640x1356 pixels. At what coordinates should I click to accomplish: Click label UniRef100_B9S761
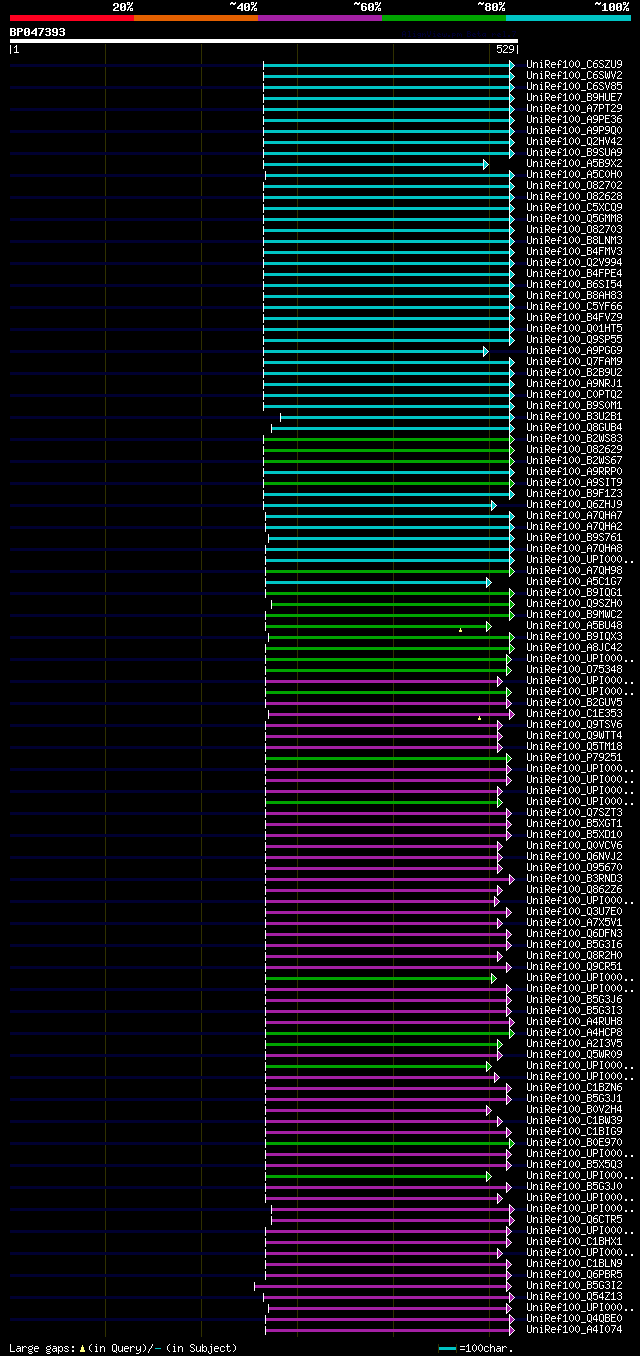click(574, 537)
